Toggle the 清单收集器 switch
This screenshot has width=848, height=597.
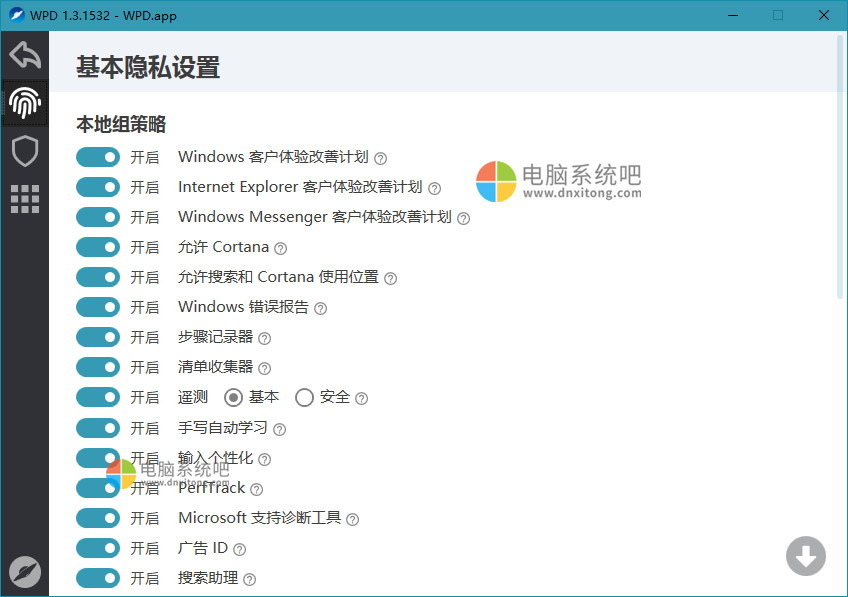click(x=98, y=367)
